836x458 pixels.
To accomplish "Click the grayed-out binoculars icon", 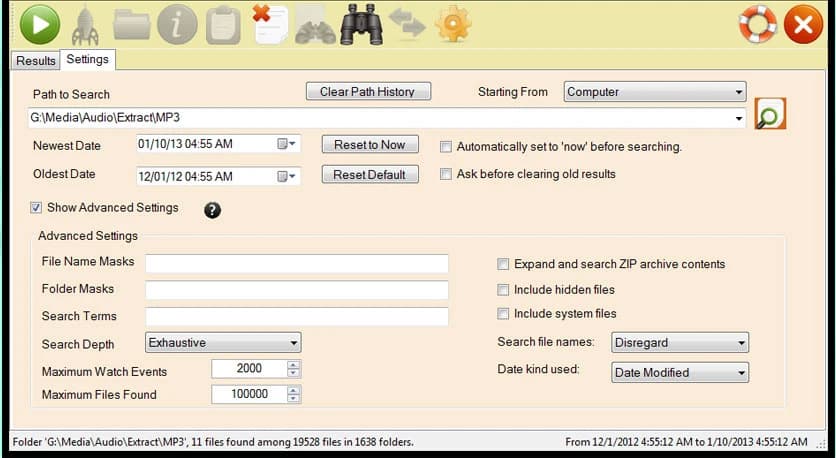I will [x=315, y=26].
